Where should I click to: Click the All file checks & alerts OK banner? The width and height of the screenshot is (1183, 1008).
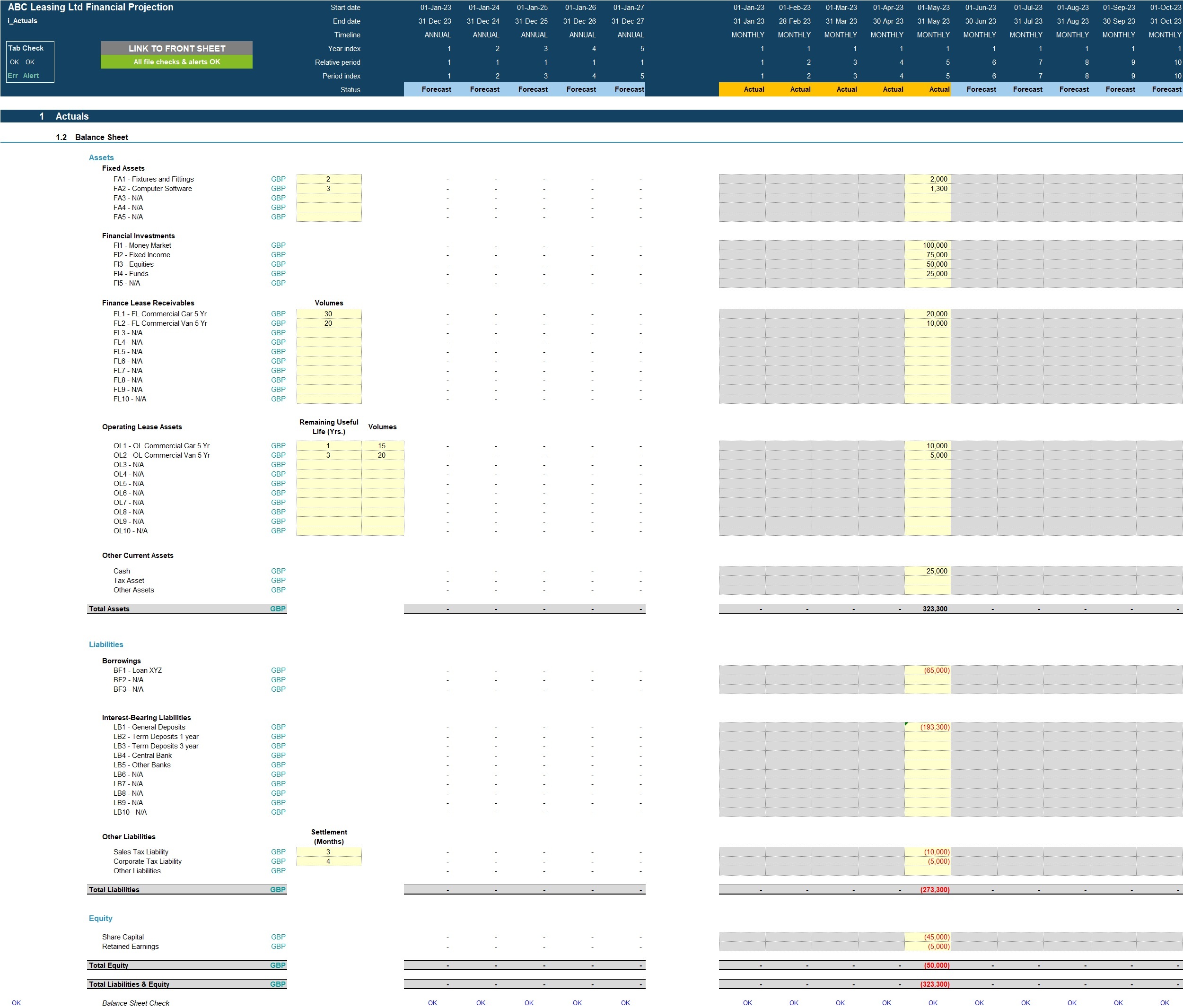pos(176,61)
